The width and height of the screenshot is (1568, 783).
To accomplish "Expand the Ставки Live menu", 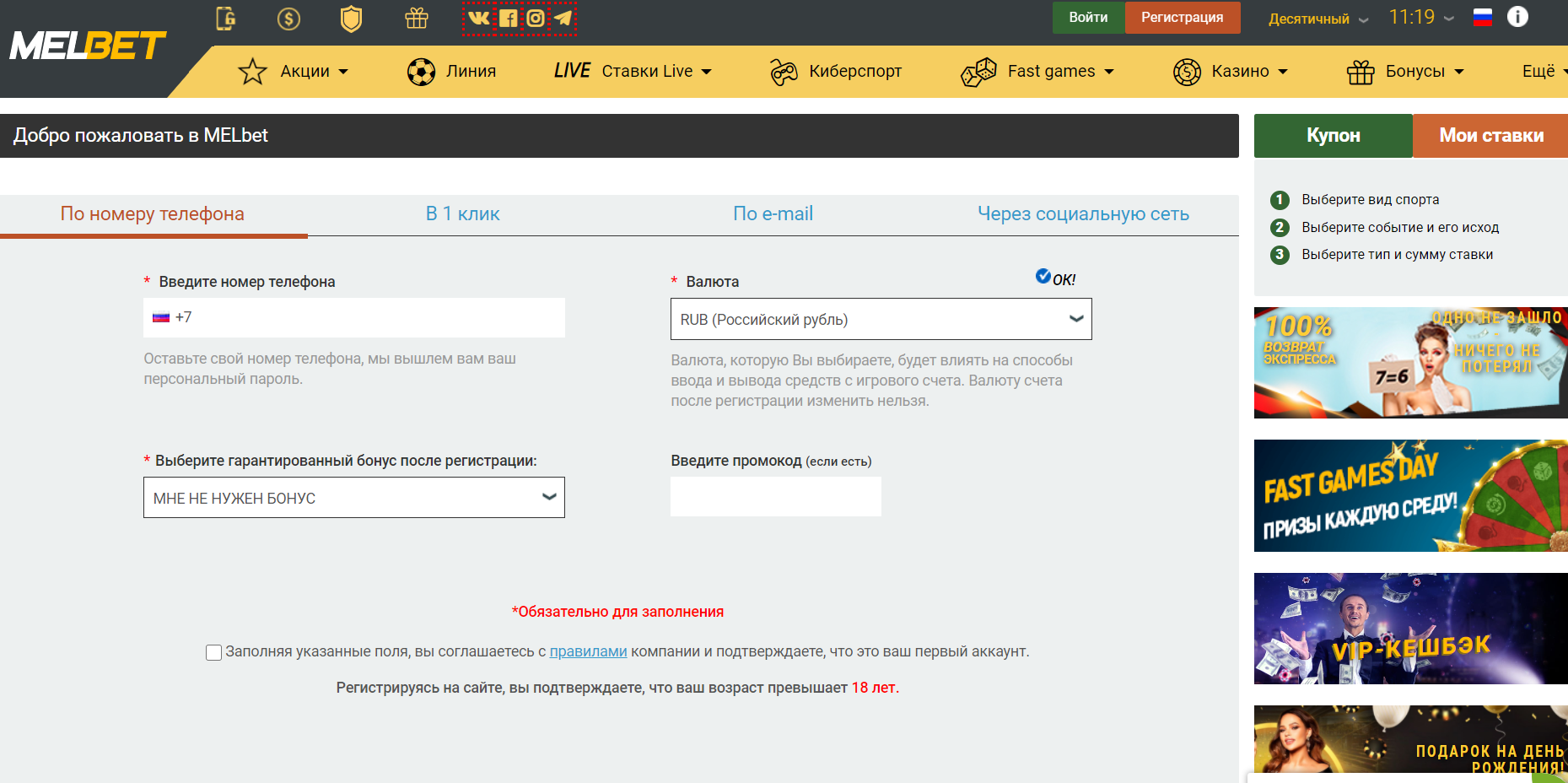I will coord(633,72).
